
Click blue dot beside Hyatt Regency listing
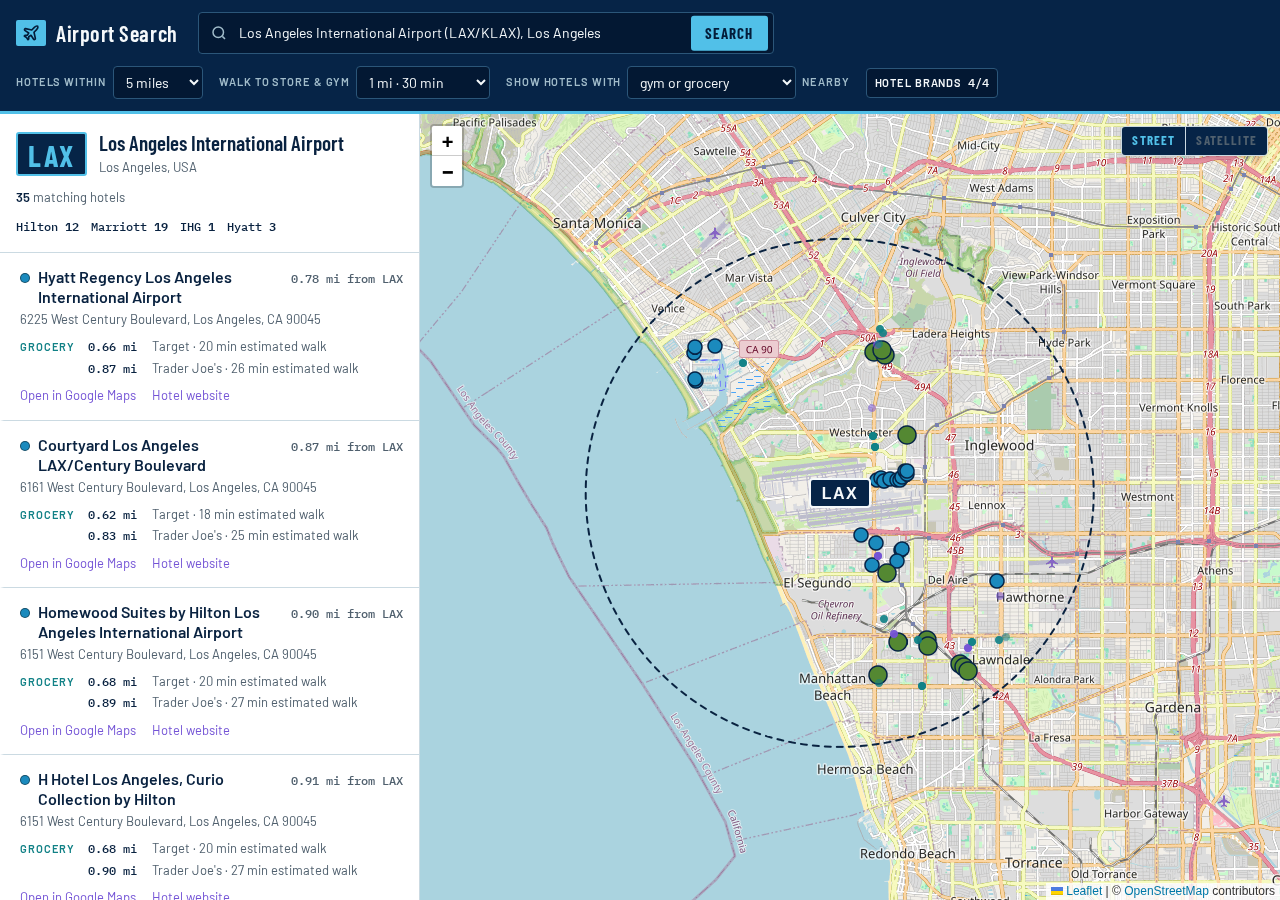(x=25, y=278)
